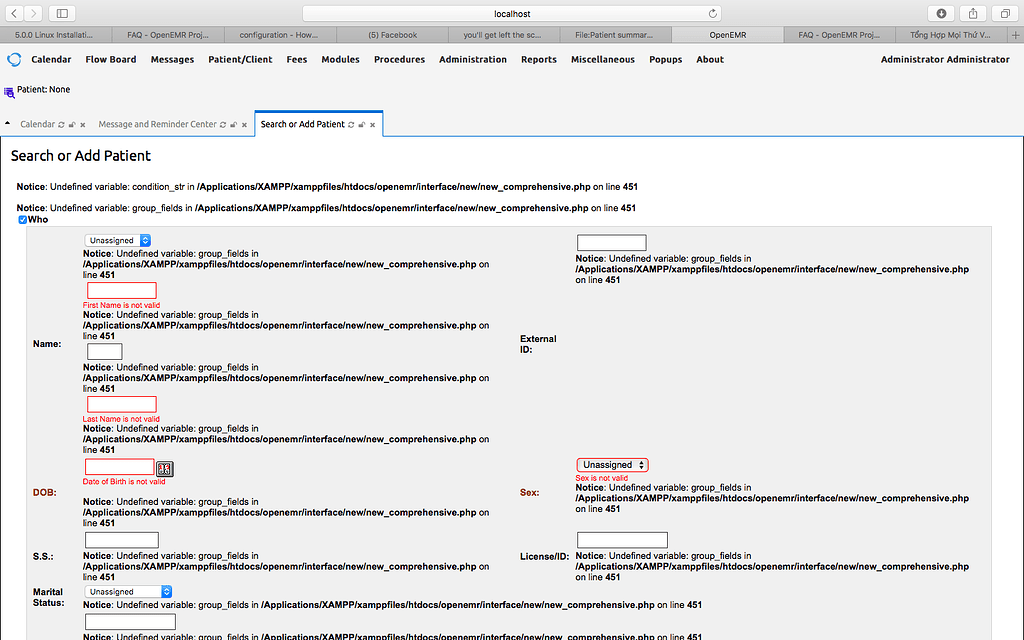This screenshot has width=1024, height=640.
Task: Click the OpenEMR logo icon
Action: point(12,59)
